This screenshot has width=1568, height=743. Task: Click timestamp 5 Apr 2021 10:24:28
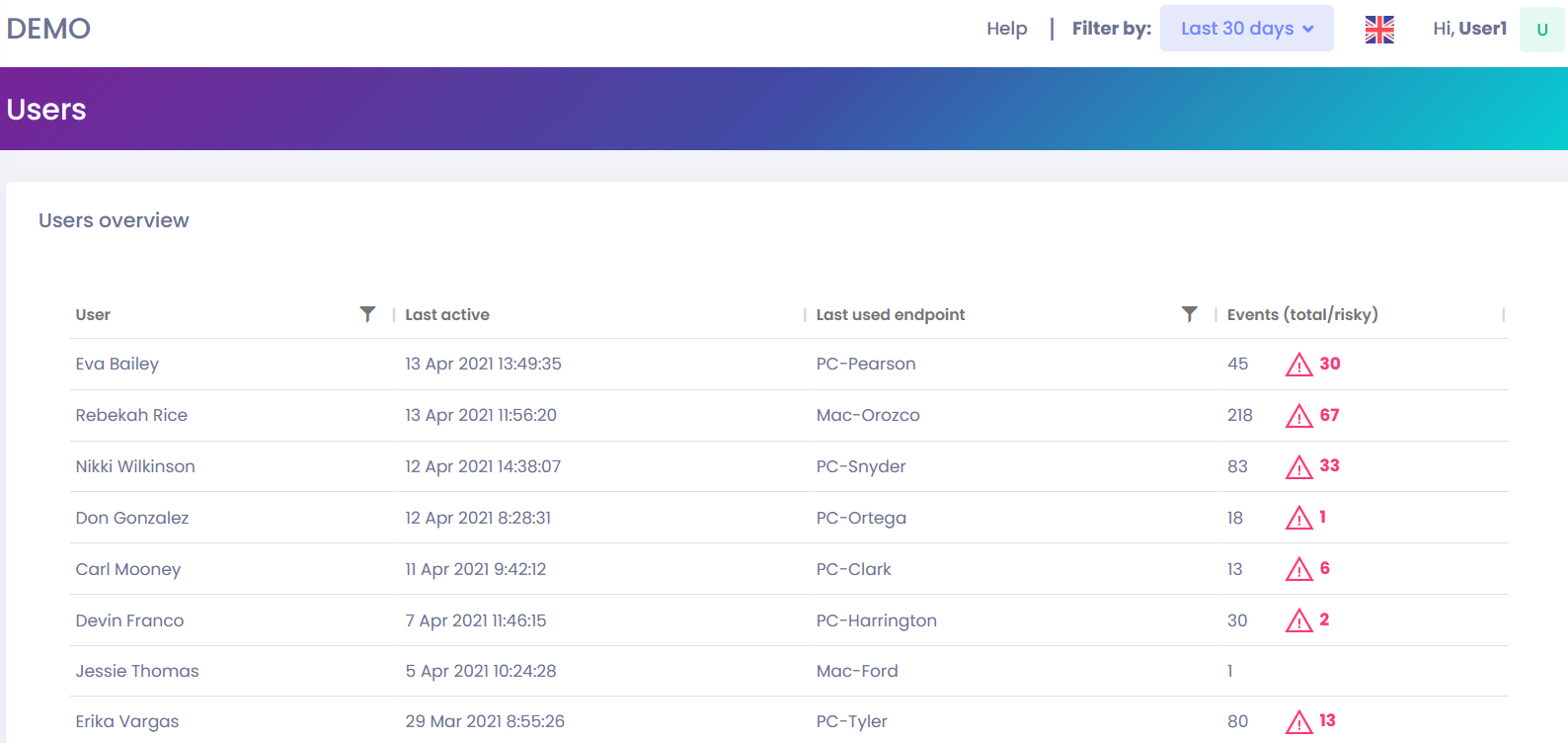coord(481,671)
